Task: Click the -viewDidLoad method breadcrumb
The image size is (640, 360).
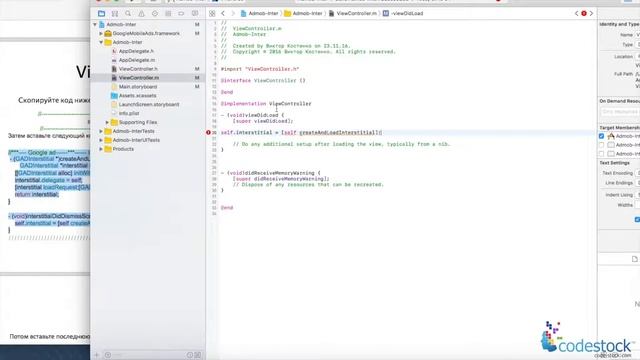Action: pos(403,13)
